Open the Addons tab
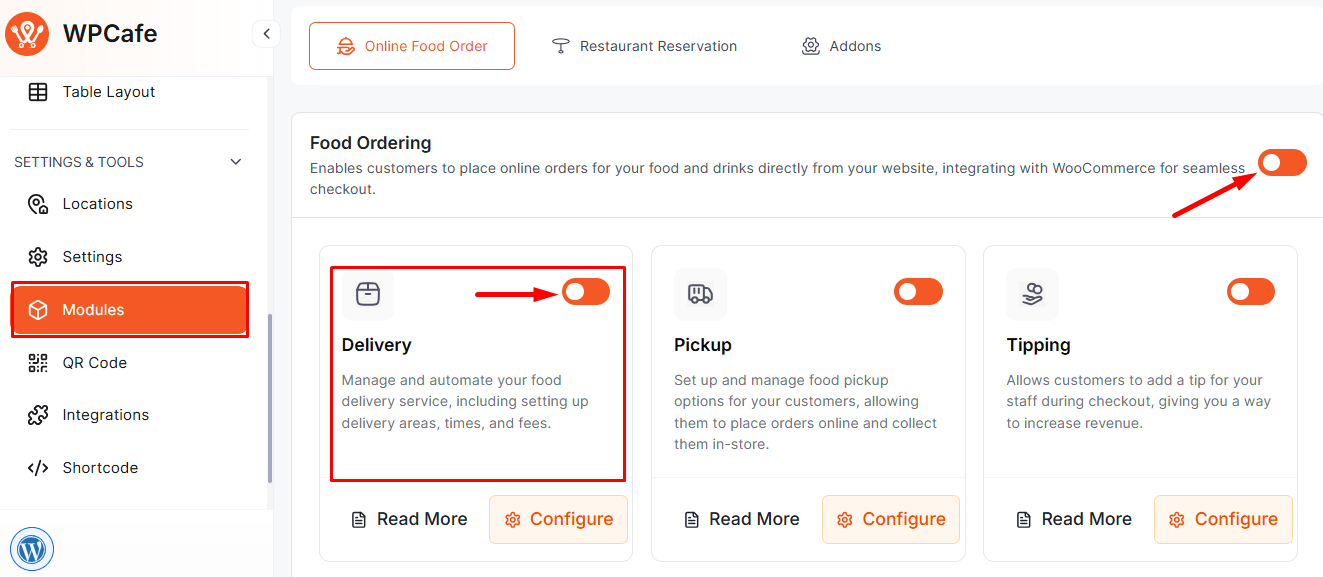The height and width of the screenshot is (577, 1323). pos(841,46)
